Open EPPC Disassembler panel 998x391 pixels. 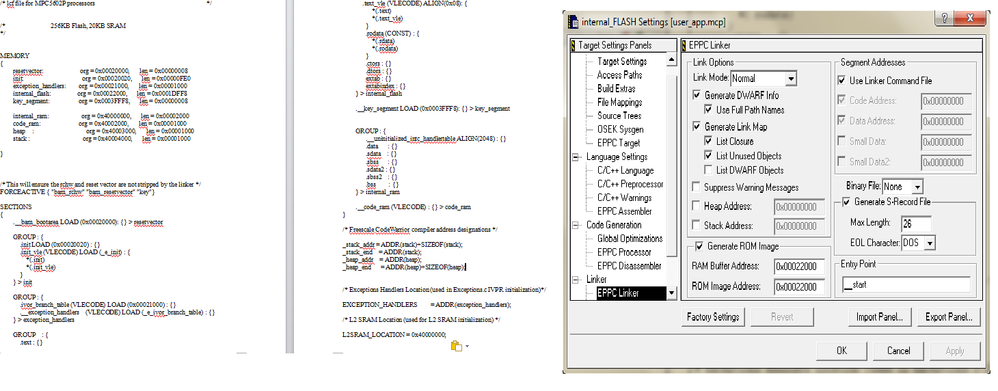629,266
